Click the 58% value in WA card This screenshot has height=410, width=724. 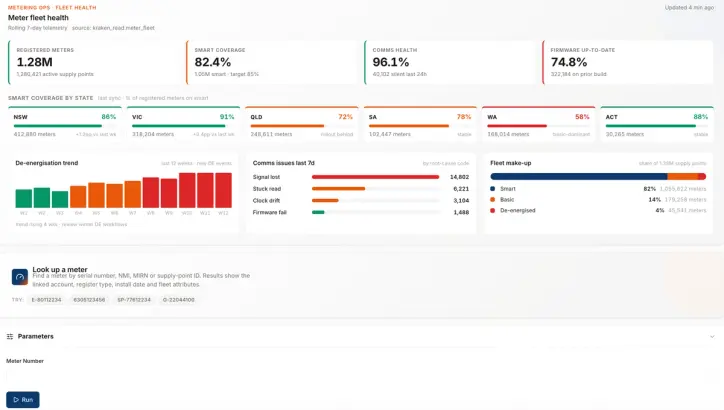582,117
